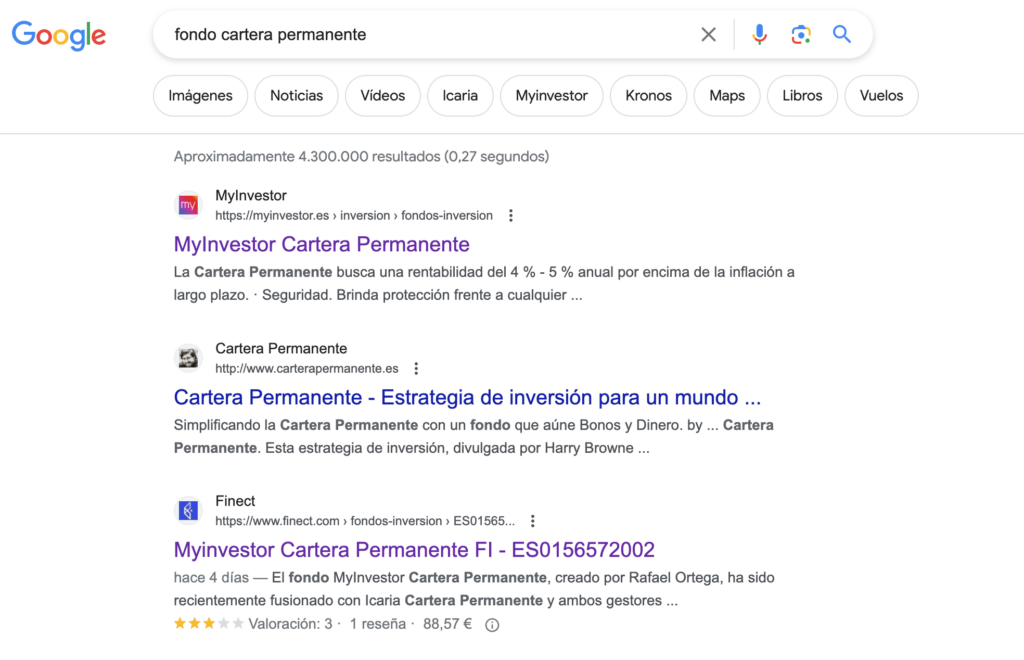The height and width of the screenshot is (660, 1024).
Task: Switch to Vuelos results
Action: click(882, 96)
